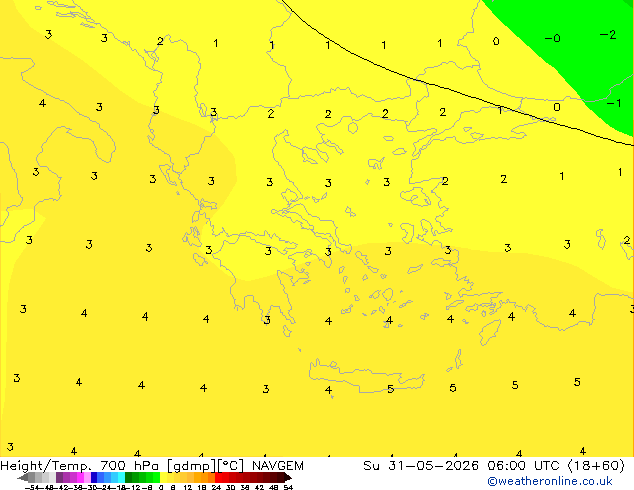Click the "[°C]" unit label
The height and width of the screenshot is (490, 634).
pos(231,466)
